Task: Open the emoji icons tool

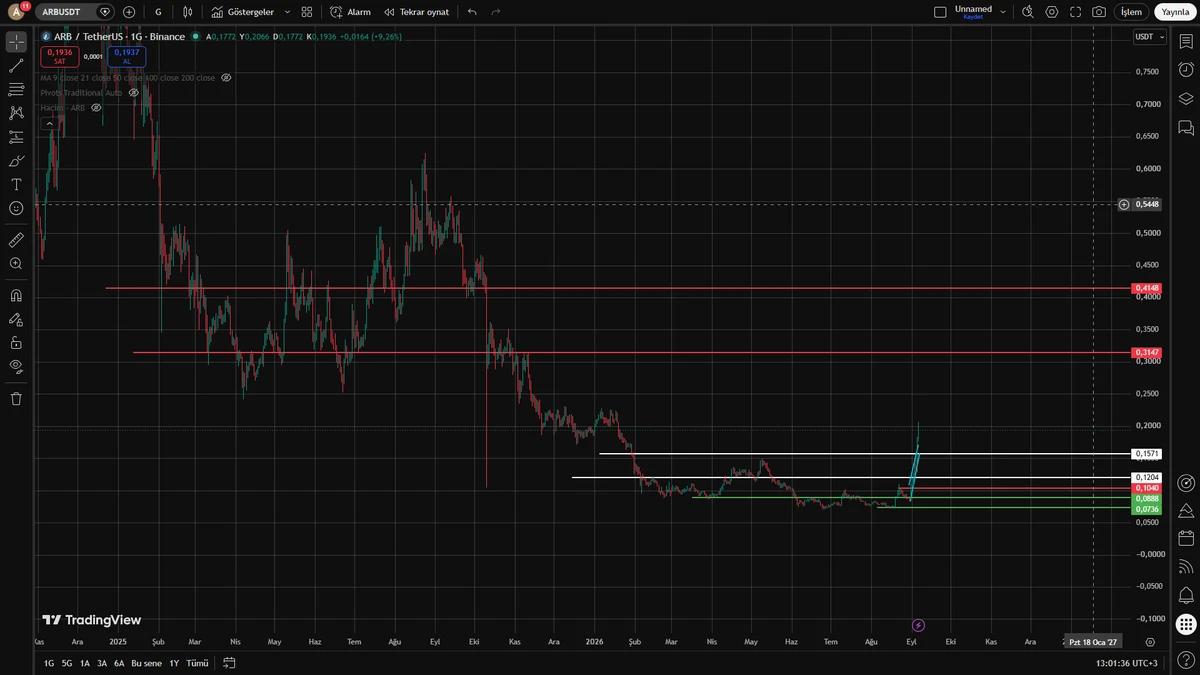Action: tap(16, 208)
